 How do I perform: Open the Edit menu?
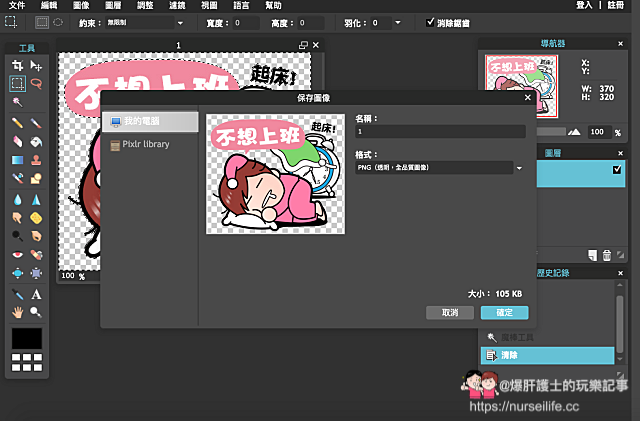49,5
